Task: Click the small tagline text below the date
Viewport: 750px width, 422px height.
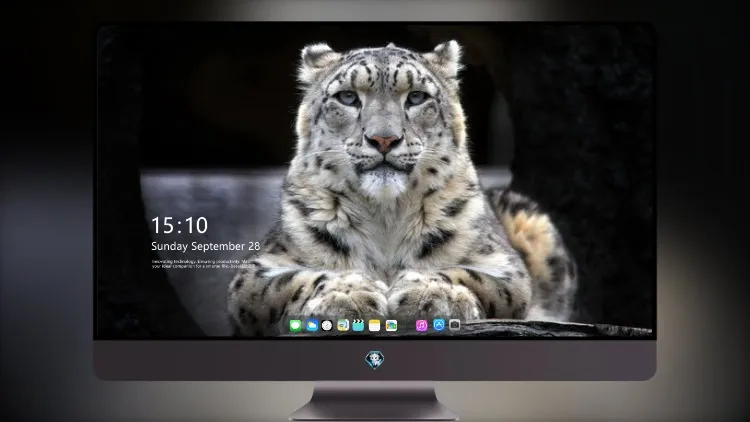Action: (x=201, y=264)
